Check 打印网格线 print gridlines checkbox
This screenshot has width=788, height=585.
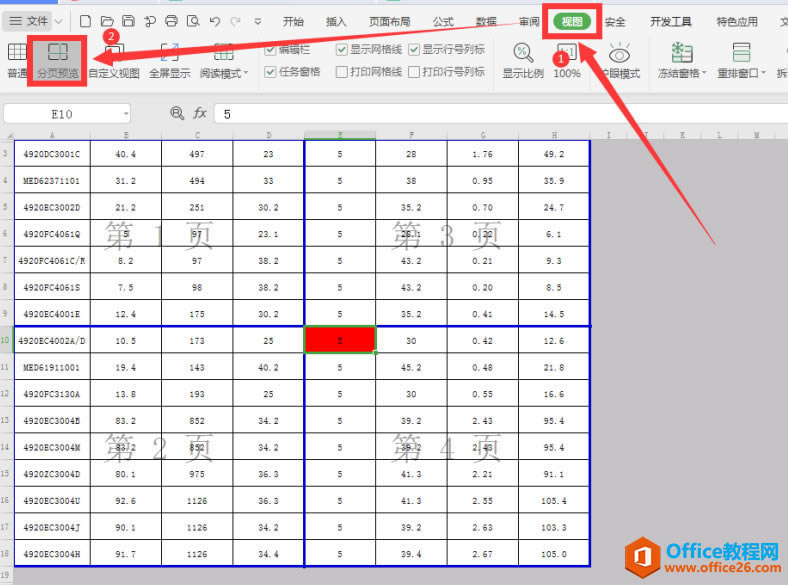click(342, 72)
